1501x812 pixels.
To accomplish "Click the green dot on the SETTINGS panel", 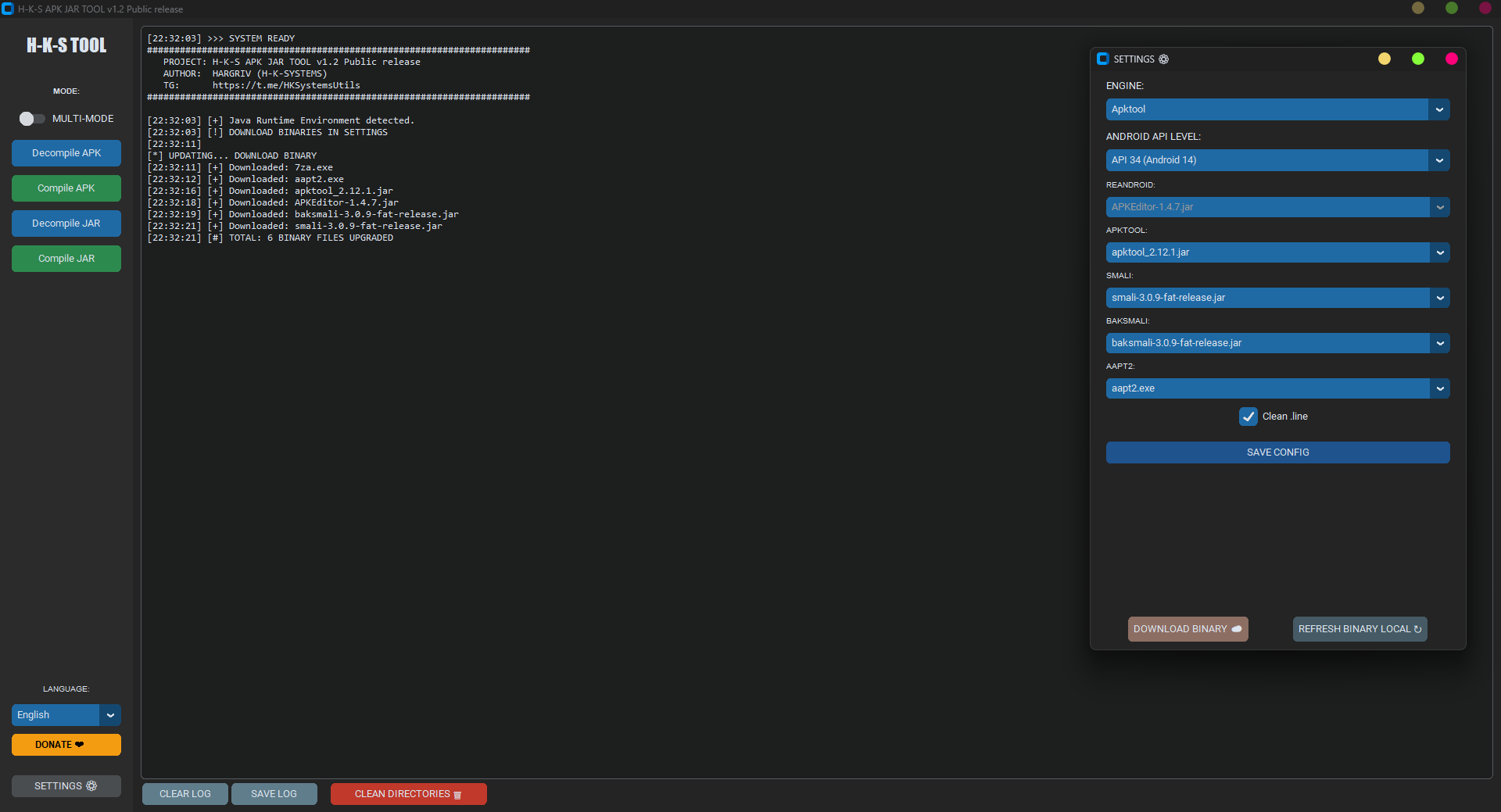I will tap(1418, 59).
